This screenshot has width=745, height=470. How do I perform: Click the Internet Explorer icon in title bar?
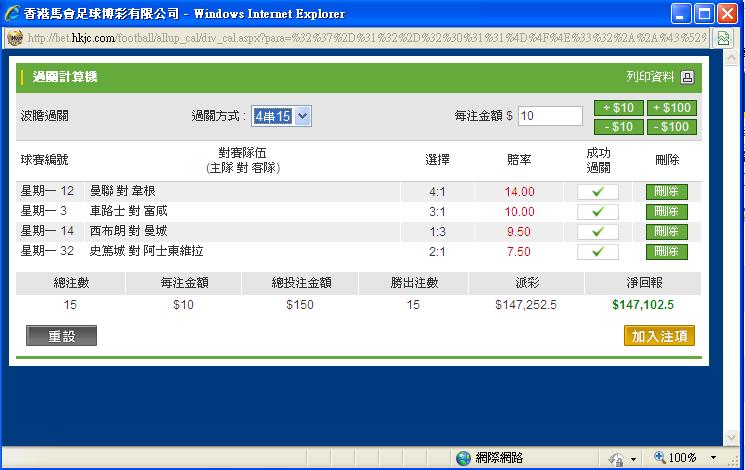14,14
